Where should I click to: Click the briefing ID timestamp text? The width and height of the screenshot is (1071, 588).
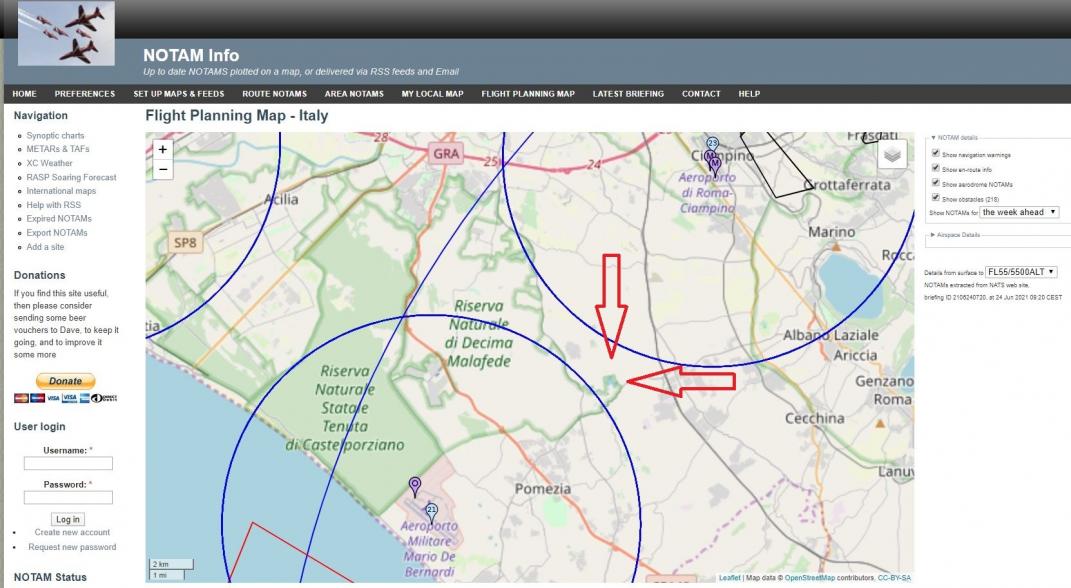993,298
